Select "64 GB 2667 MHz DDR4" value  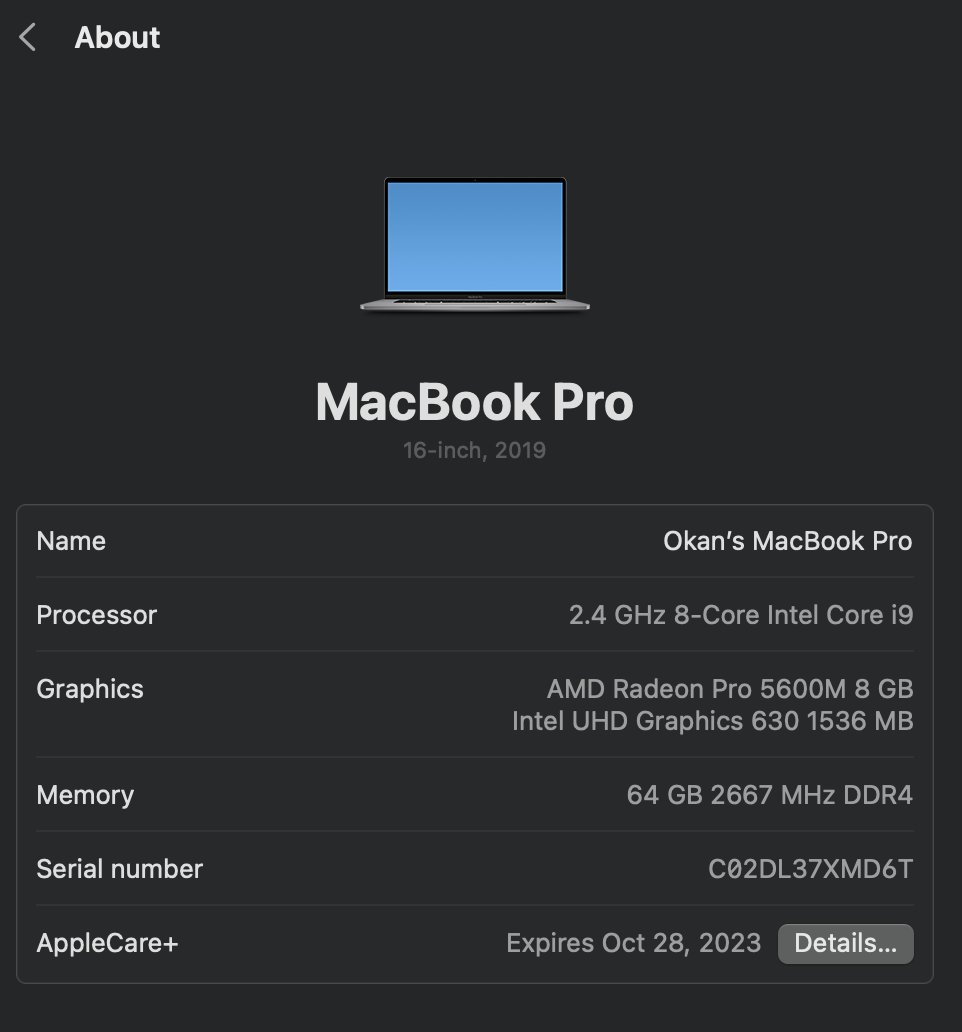pos(770,795)
